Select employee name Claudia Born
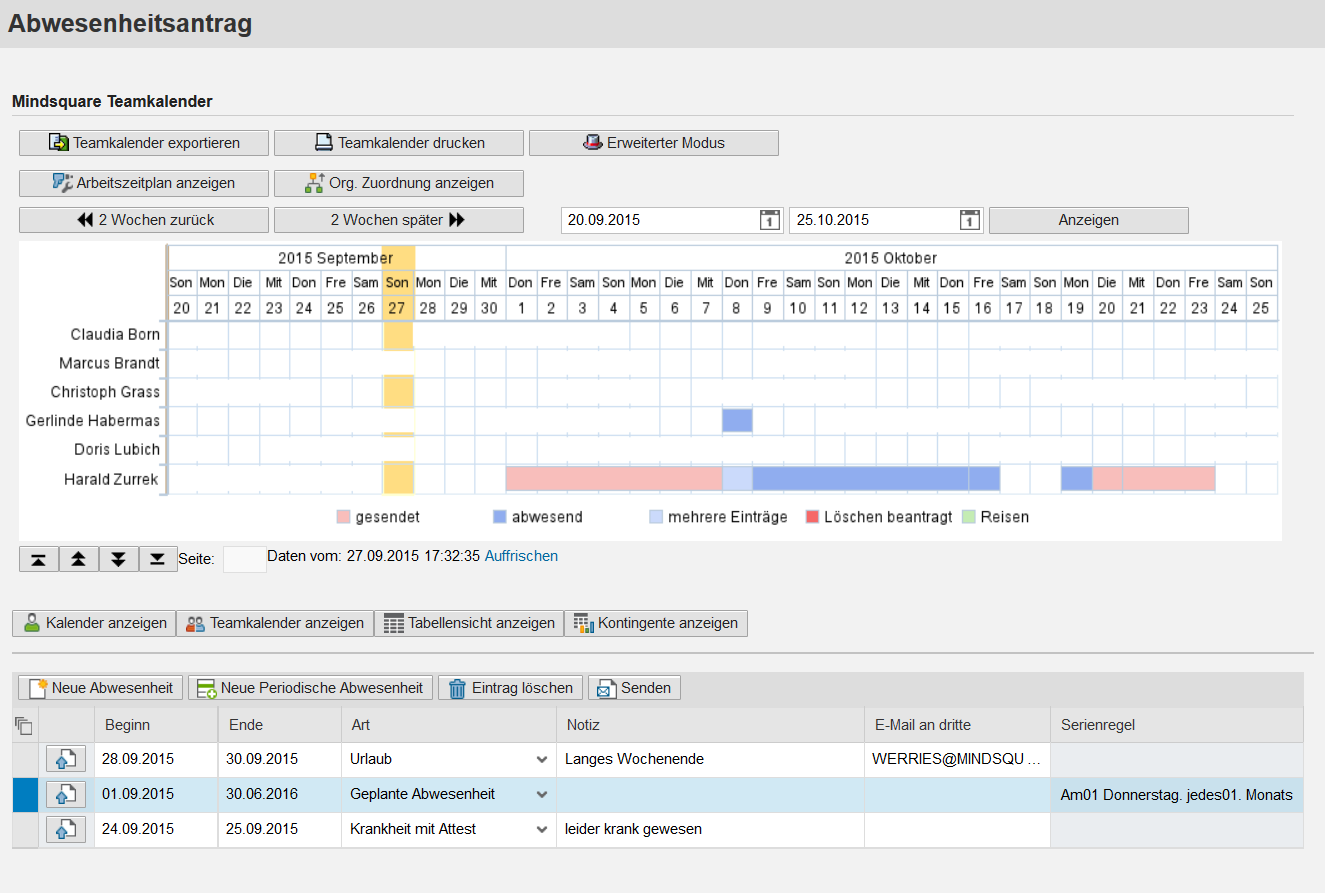Image resolution: width=1325 pixels, height=893 pixels. click(115, 335)
